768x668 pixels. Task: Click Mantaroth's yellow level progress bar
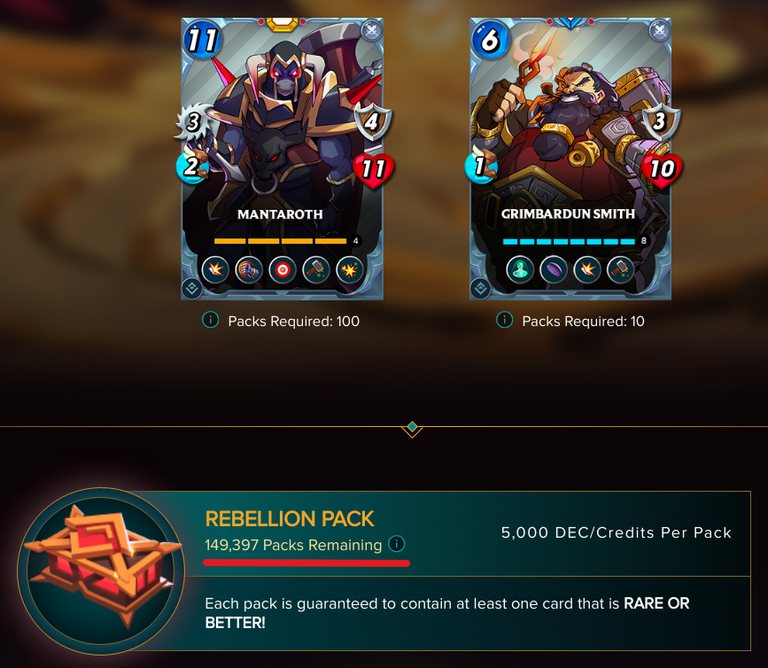point(280,241)
